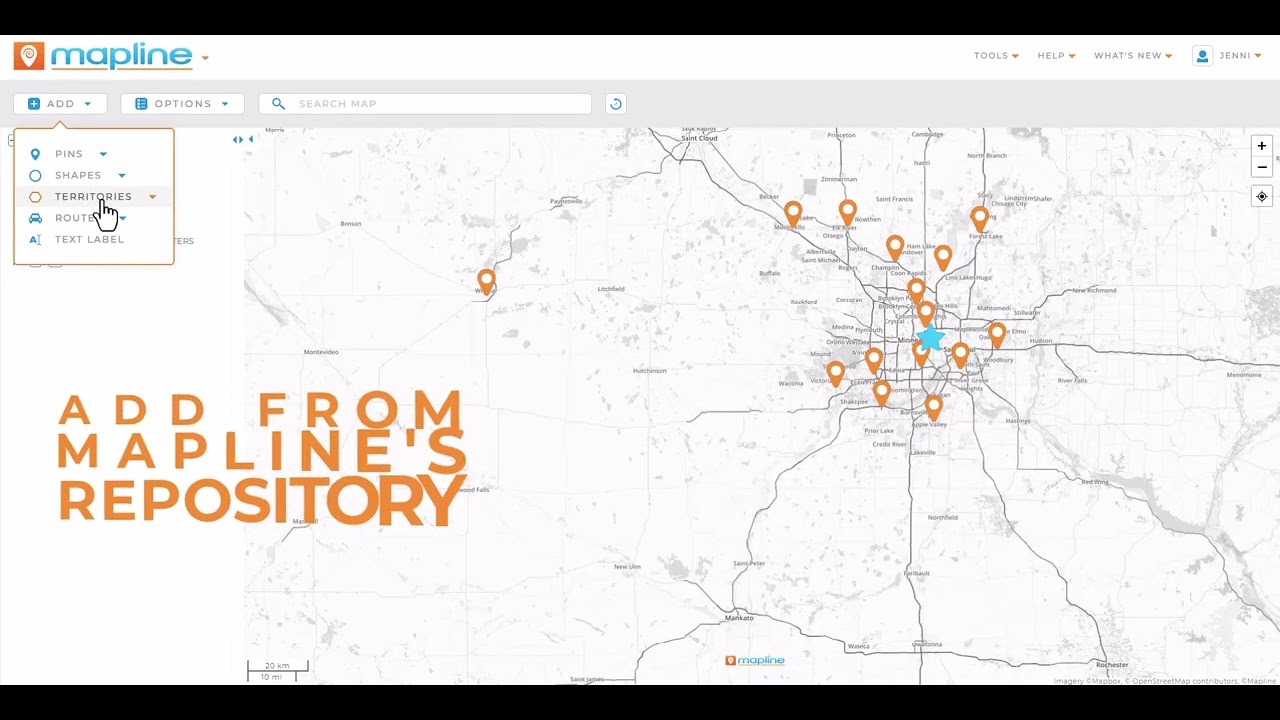Click the Mapline logo
This screenshot has width=1280, height=720.
(x=103, y=56)
